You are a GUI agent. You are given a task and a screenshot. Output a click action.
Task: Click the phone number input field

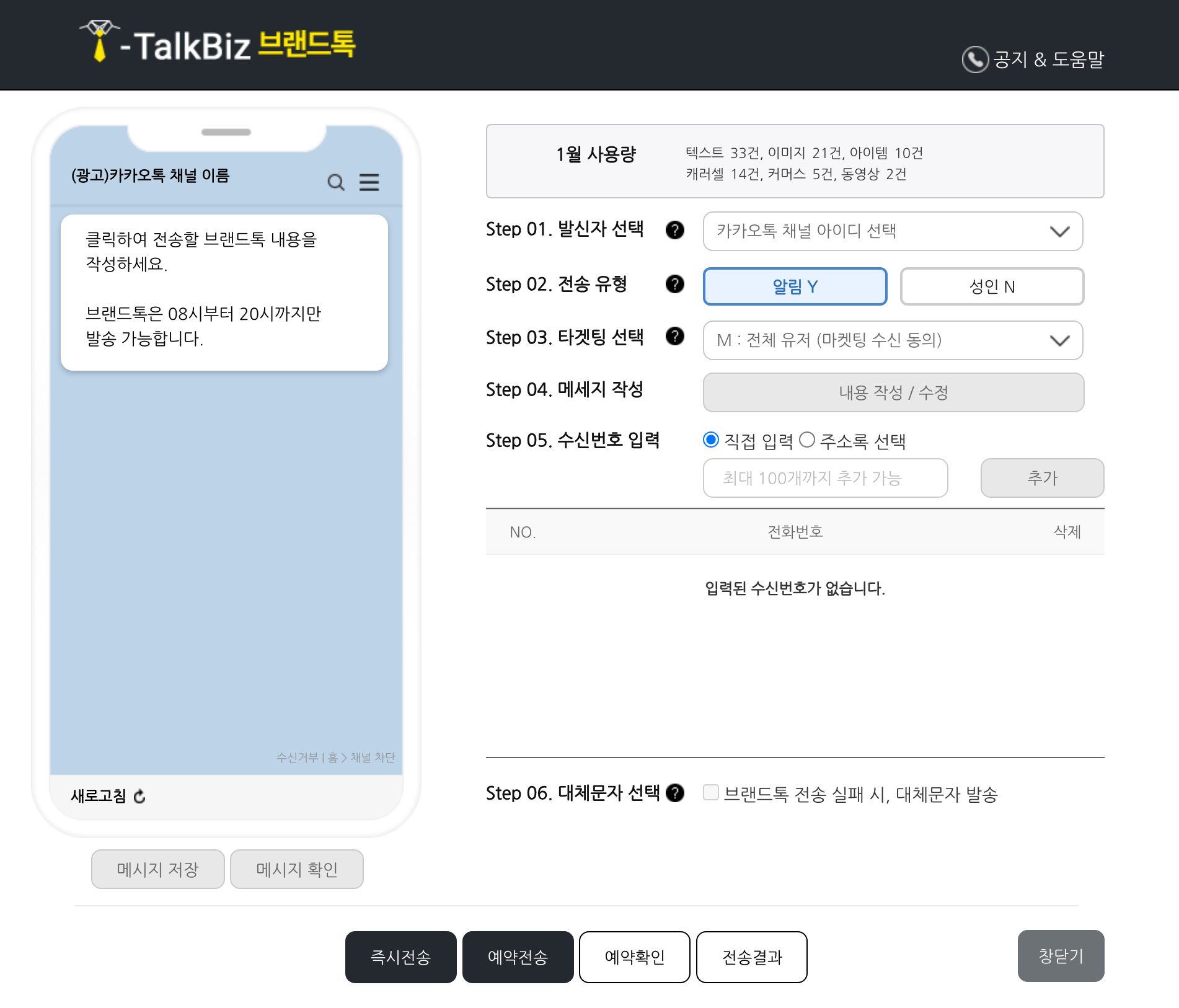coord(824,478)
